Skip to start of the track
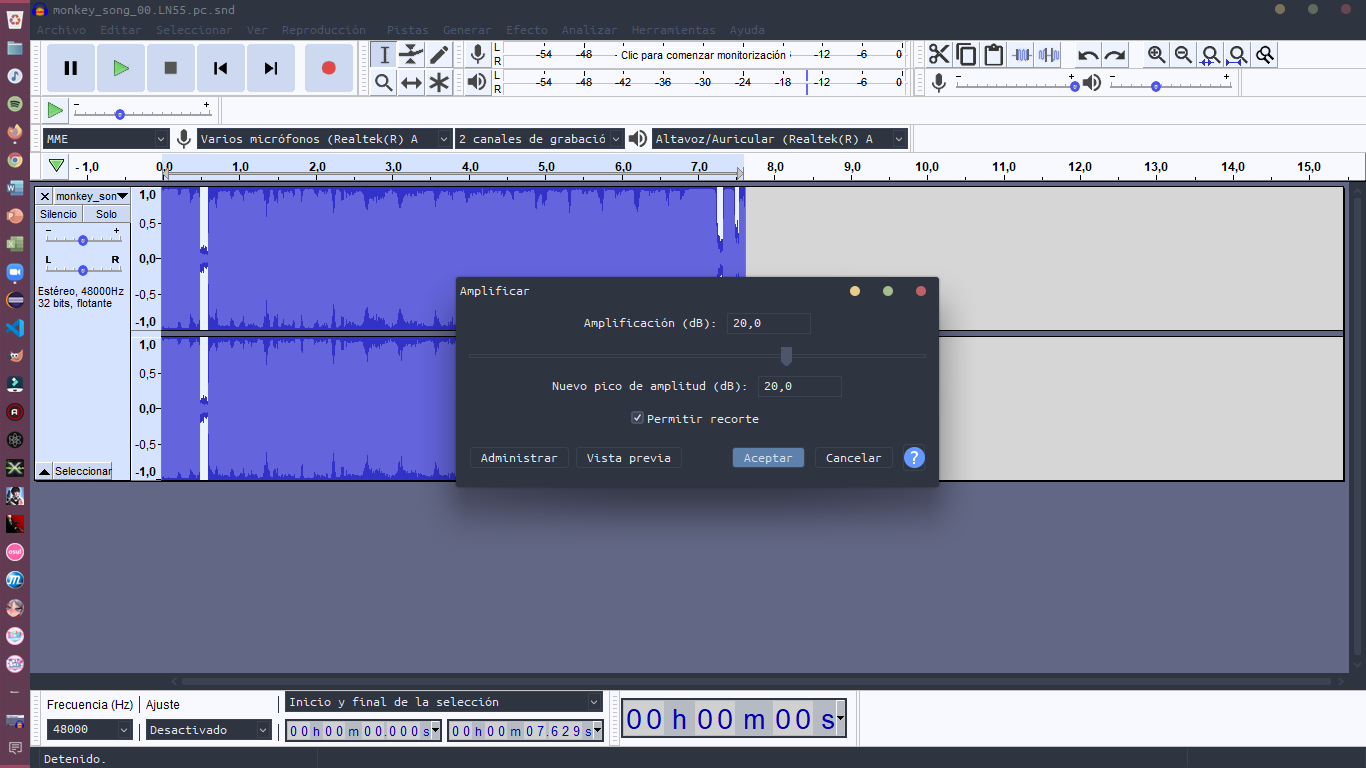1366x768 pixels. tap(221, 68)
